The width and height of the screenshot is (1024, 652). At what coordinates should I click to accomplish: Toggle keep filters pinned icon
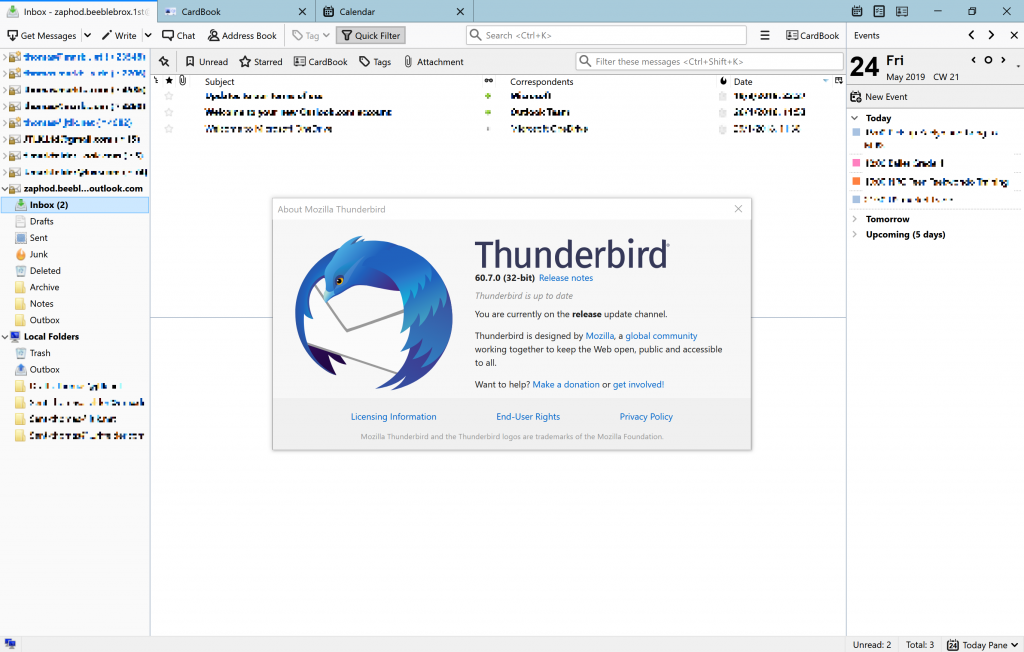pos(164,61)
